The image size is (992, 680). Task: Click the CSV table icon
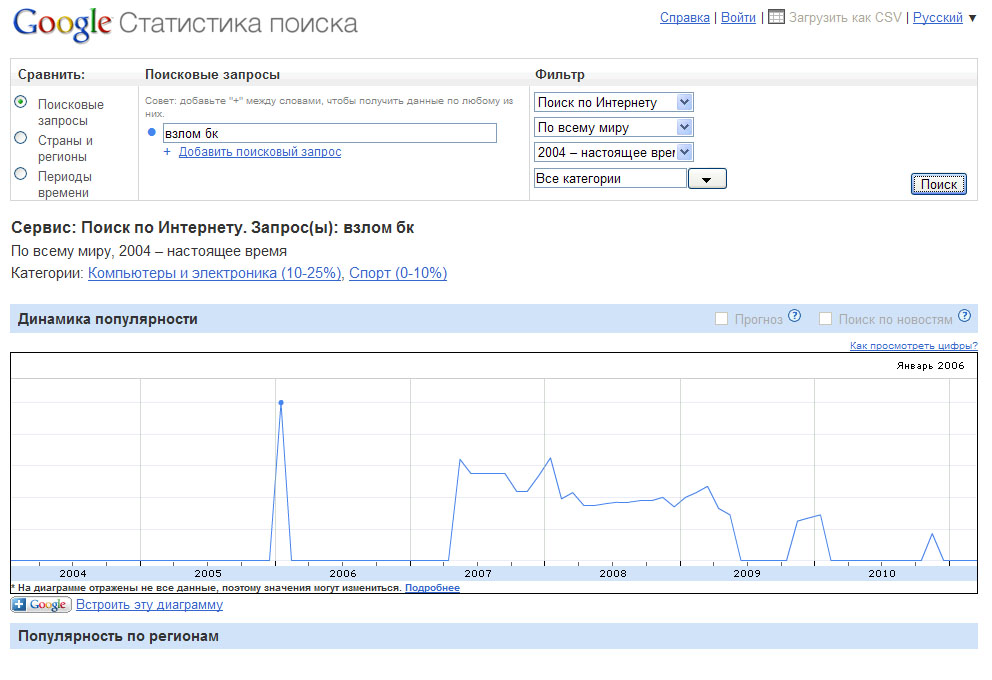point(776,17)
